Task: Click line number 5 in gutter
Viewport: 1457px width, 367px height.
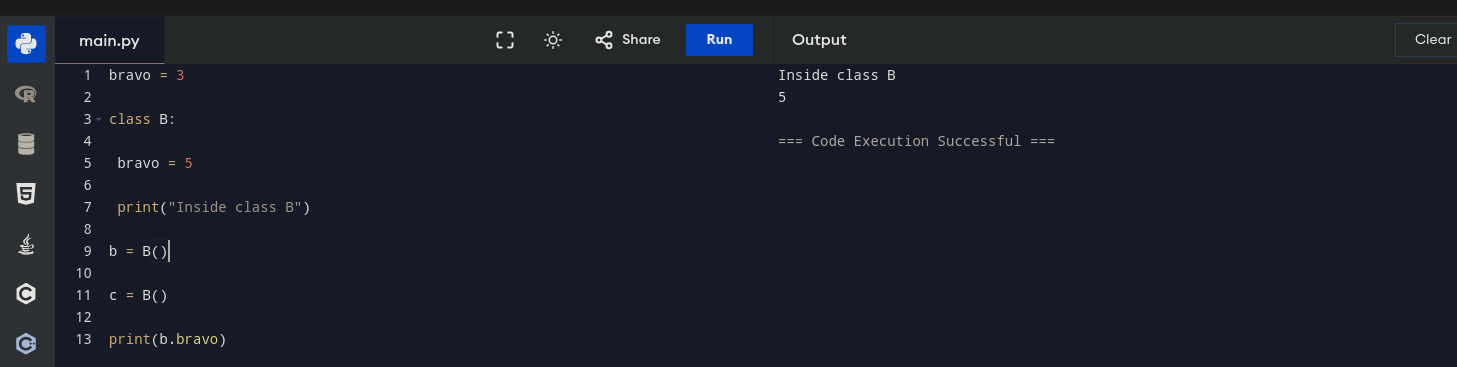Action: [88, 163]
